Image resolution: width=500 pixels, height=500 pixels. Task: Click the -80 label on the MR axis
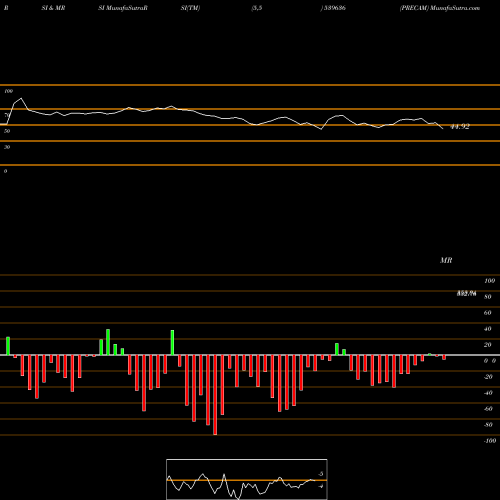click(x=488, y=425)
